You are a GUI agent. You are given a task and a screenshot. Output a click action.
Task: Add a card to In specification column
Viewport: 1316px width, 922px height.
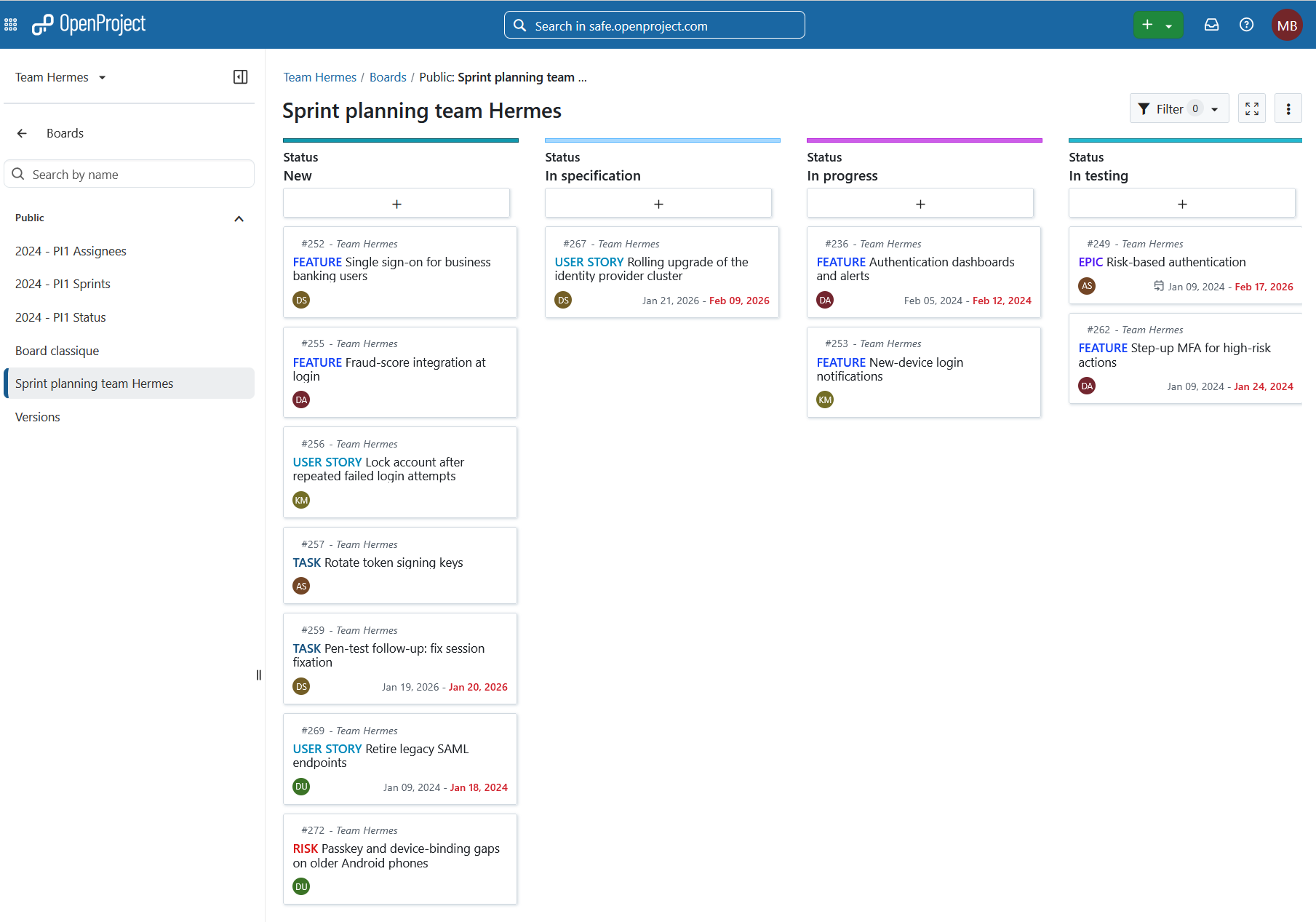click(658, 204)
